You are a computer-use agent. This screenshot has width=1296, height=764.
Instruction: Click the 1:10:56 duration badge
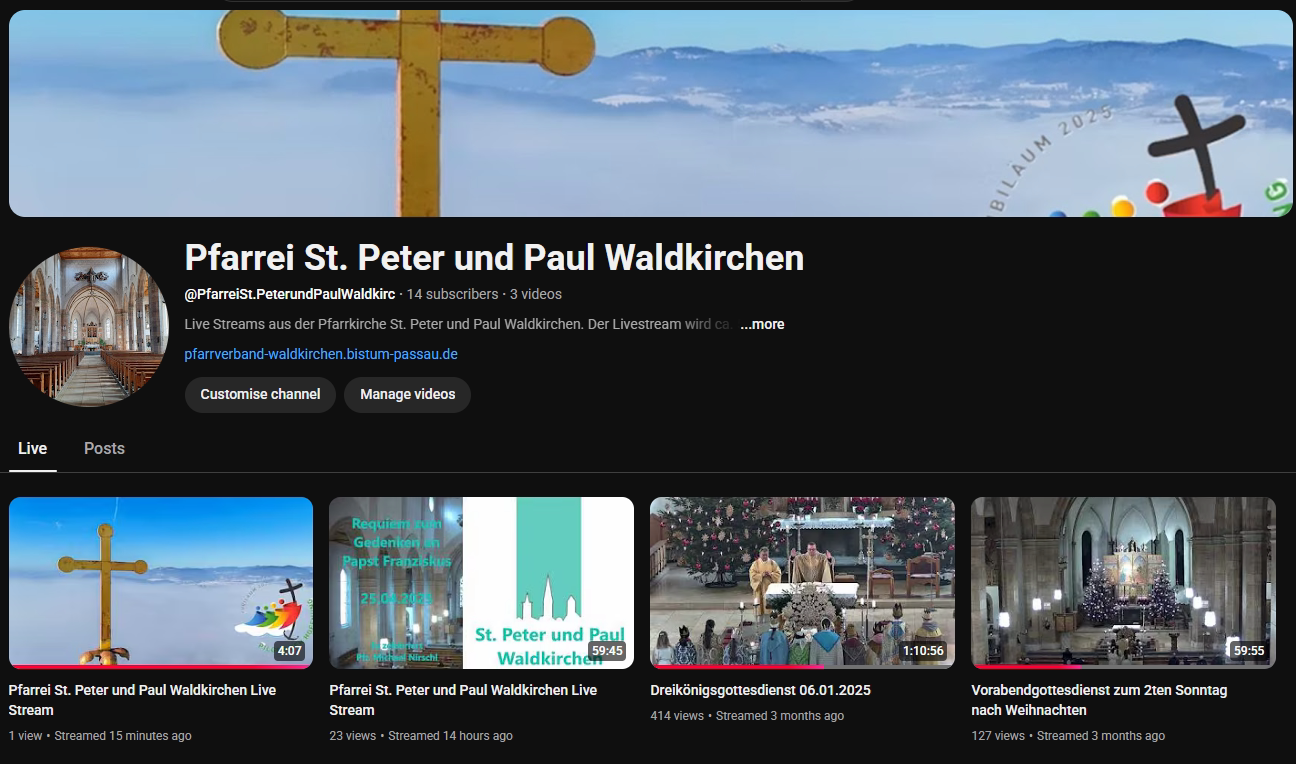[923, 651]
